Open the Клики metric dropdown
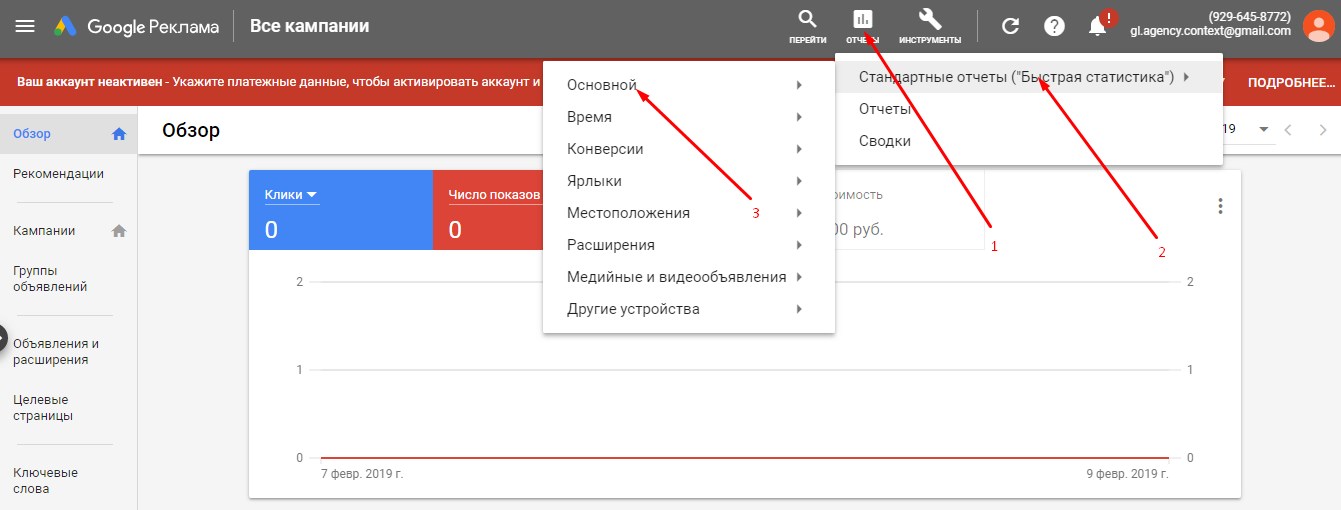The height and width of the screenshot is (510, 1341). coord(291,195)
